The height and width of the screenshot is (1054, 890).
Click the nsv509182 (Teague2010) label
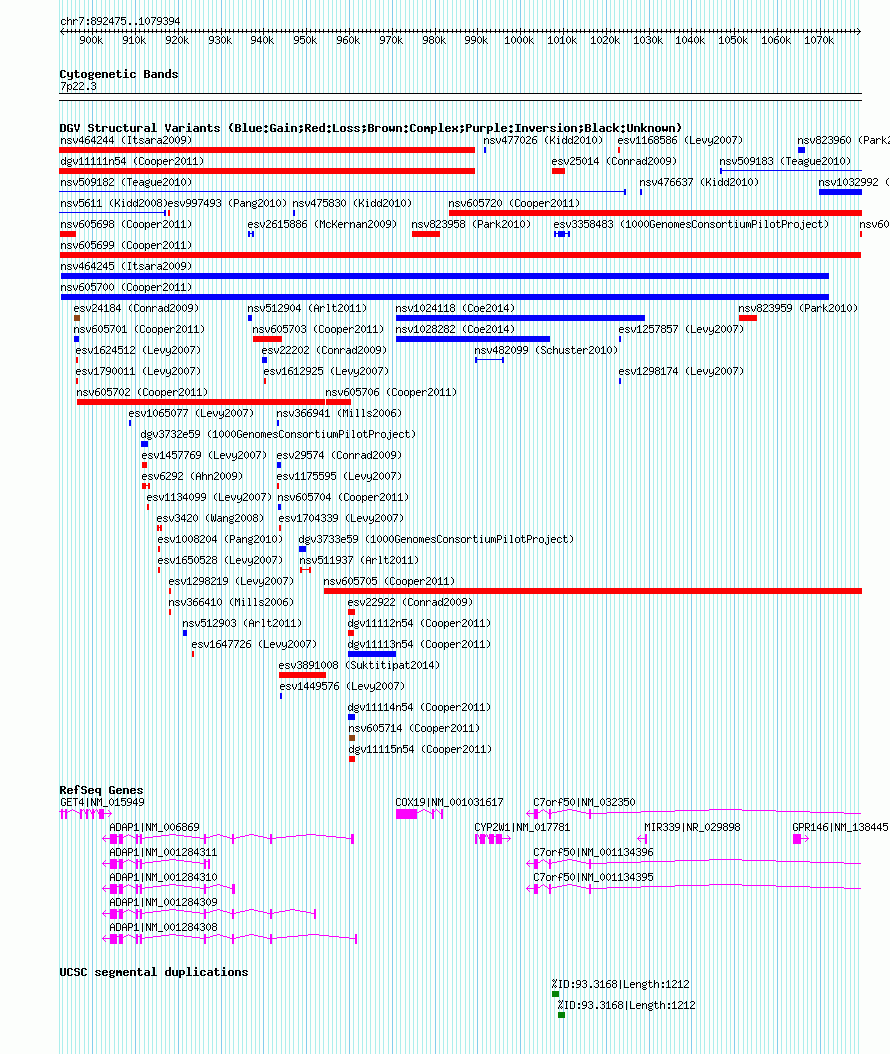point(126,182)
